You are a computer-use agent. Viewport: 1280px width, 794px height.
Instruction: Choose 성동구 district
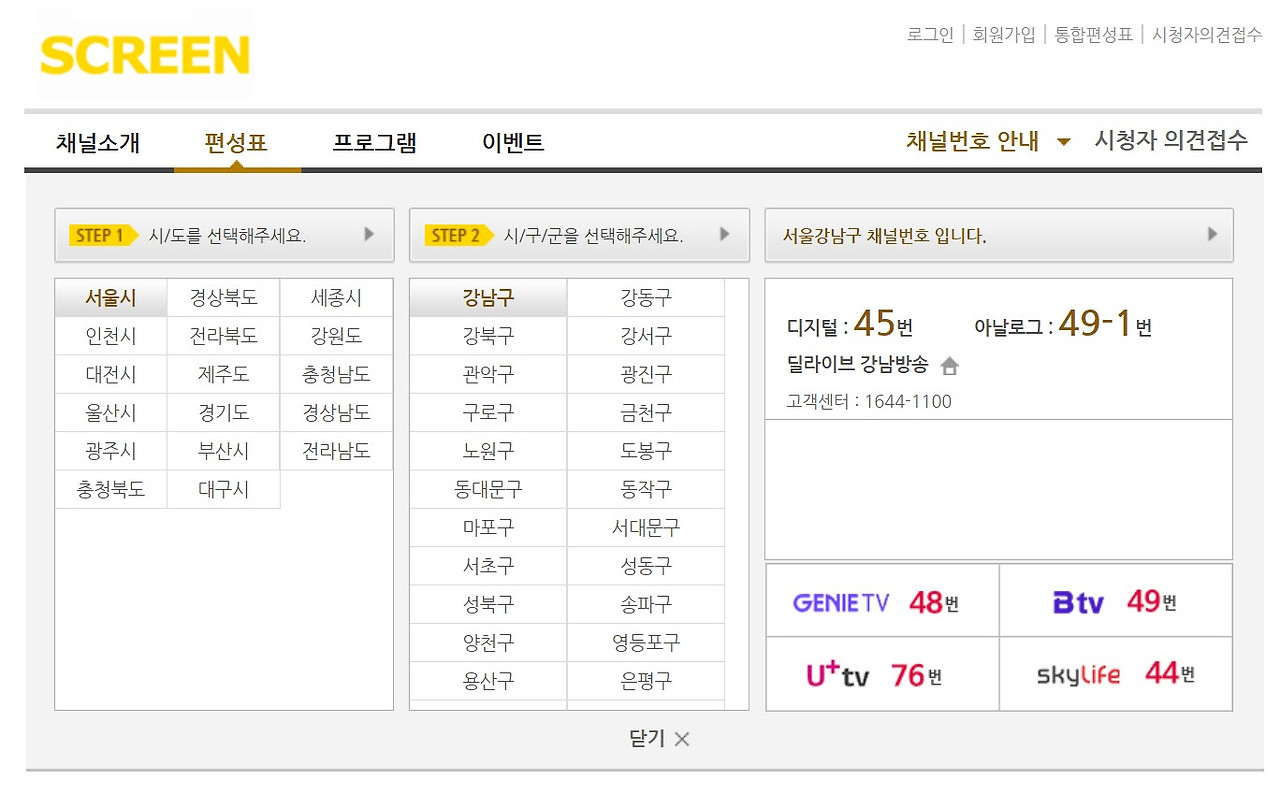click(646, 566)
